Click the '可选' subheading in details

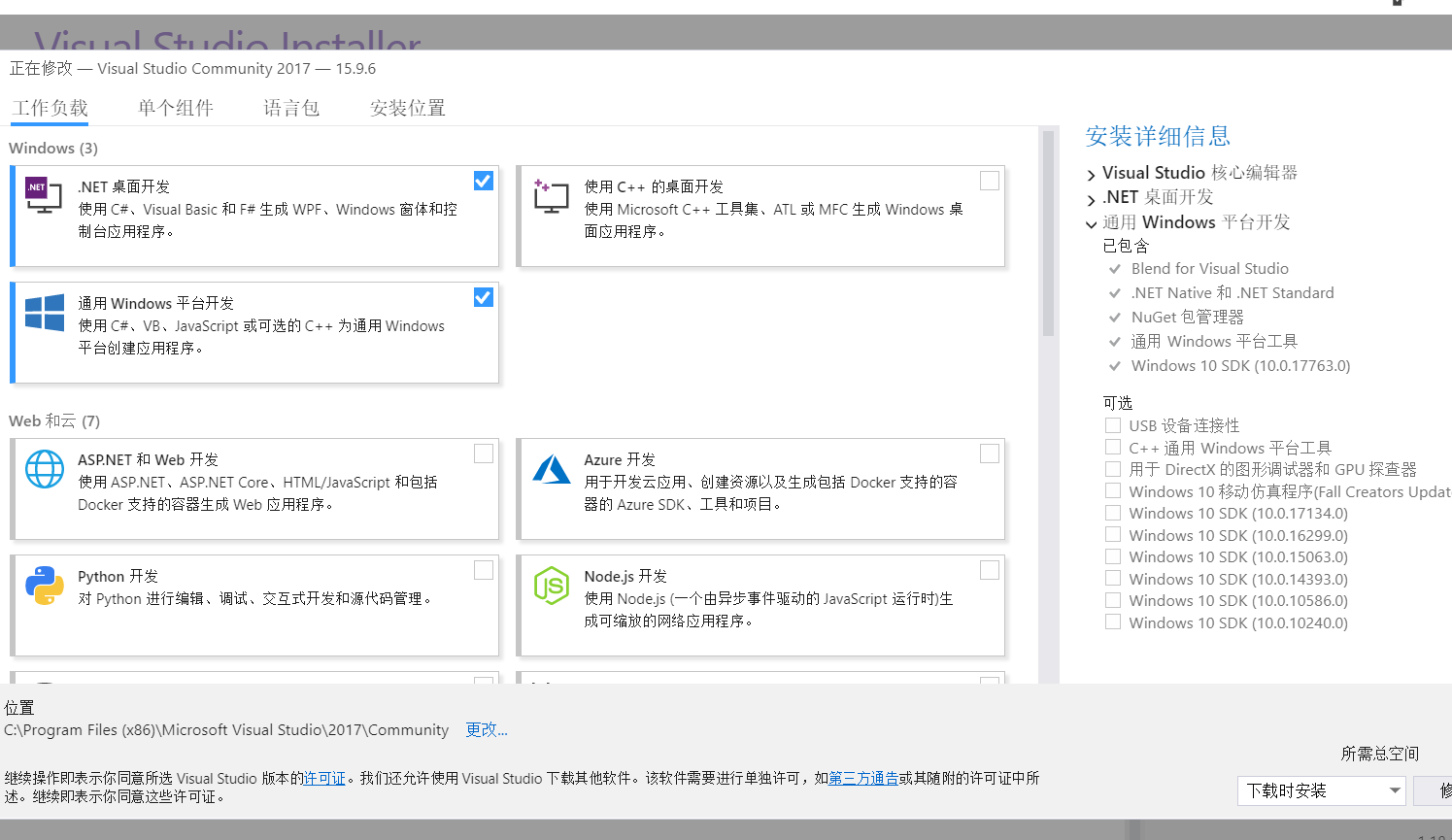(1118, 403)
